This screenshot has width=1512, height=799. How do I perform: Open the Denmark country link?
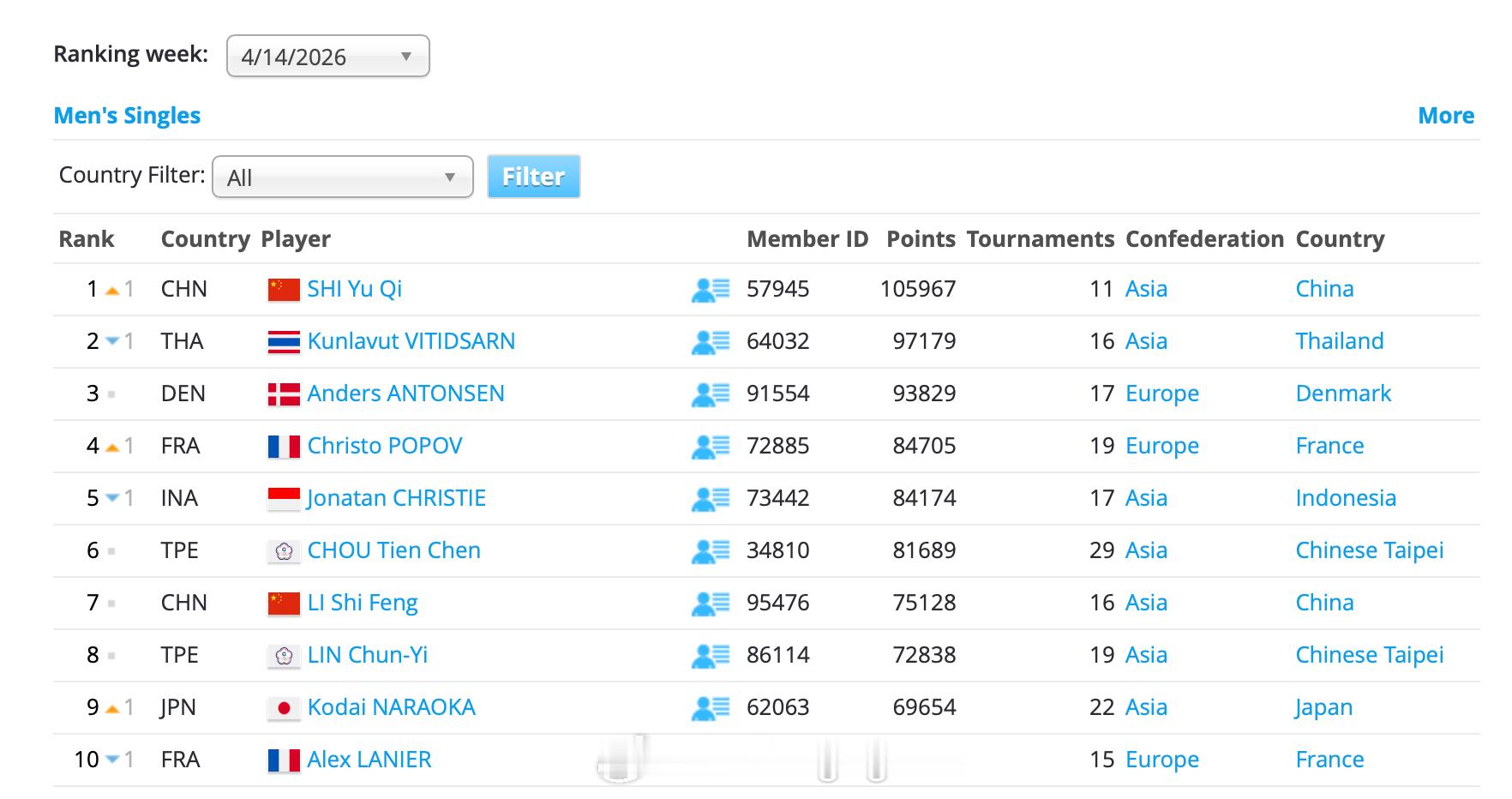[x=1343, y=393]
